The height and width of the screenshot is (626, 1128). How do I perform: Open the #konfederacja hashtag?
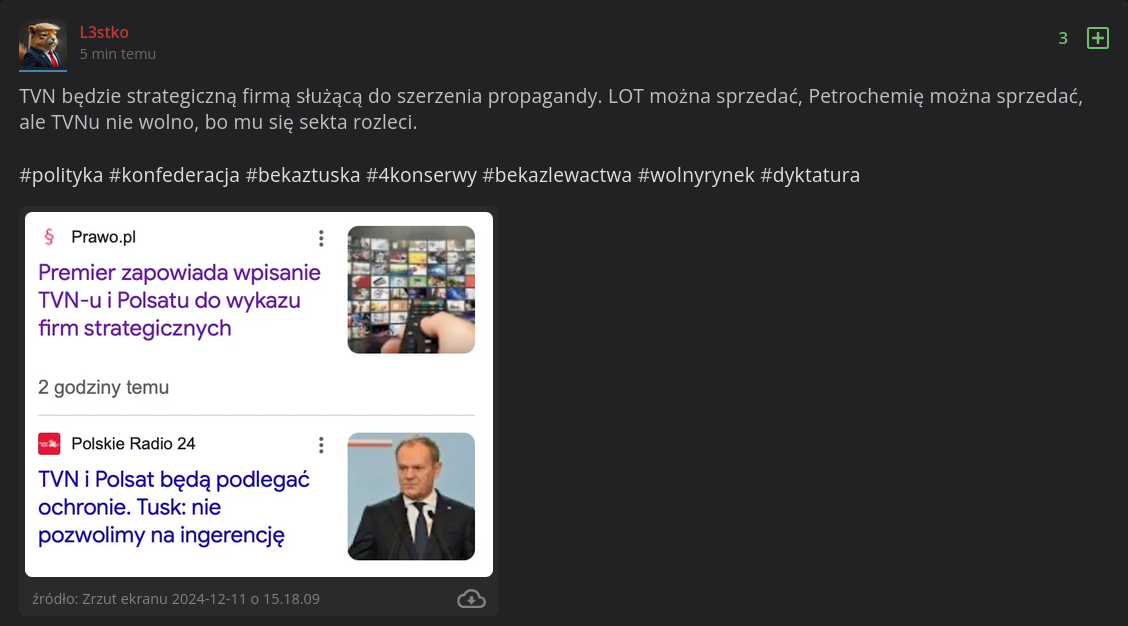tap(174, 175)
